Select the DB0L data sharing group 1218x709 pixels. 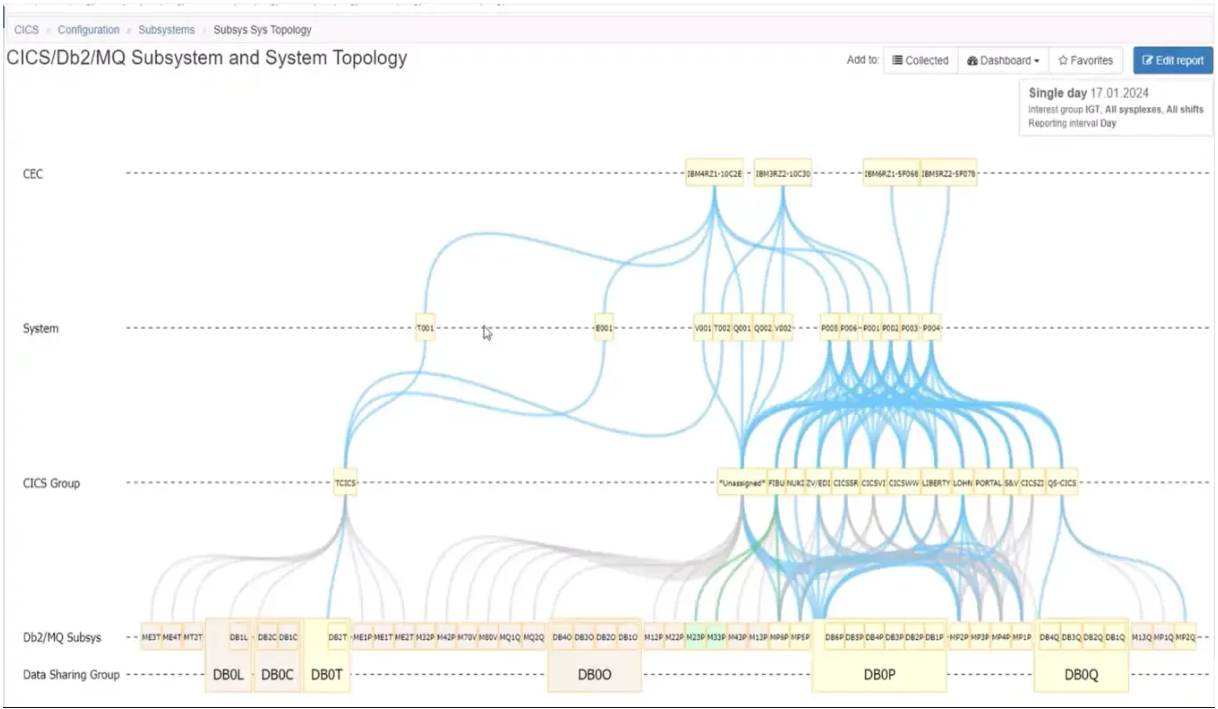(229, 674)
